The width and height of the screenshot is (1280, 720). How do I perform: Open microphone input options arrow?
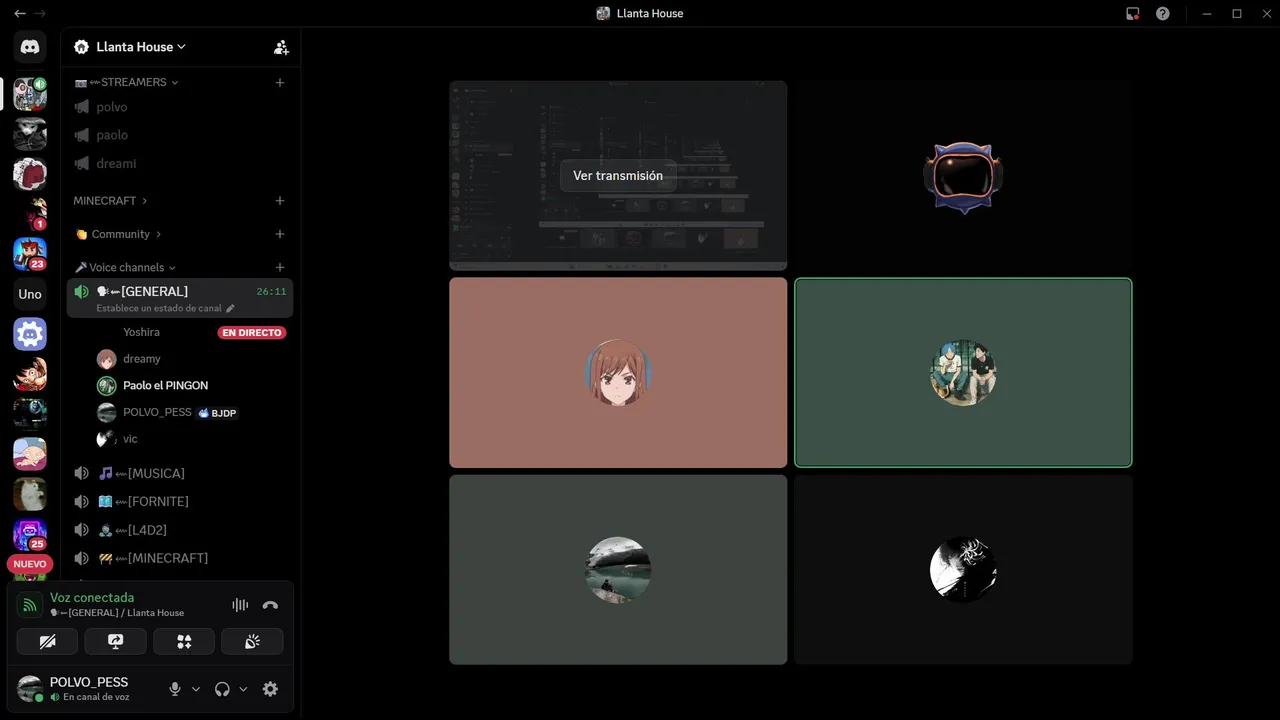[x=195, y=689]
